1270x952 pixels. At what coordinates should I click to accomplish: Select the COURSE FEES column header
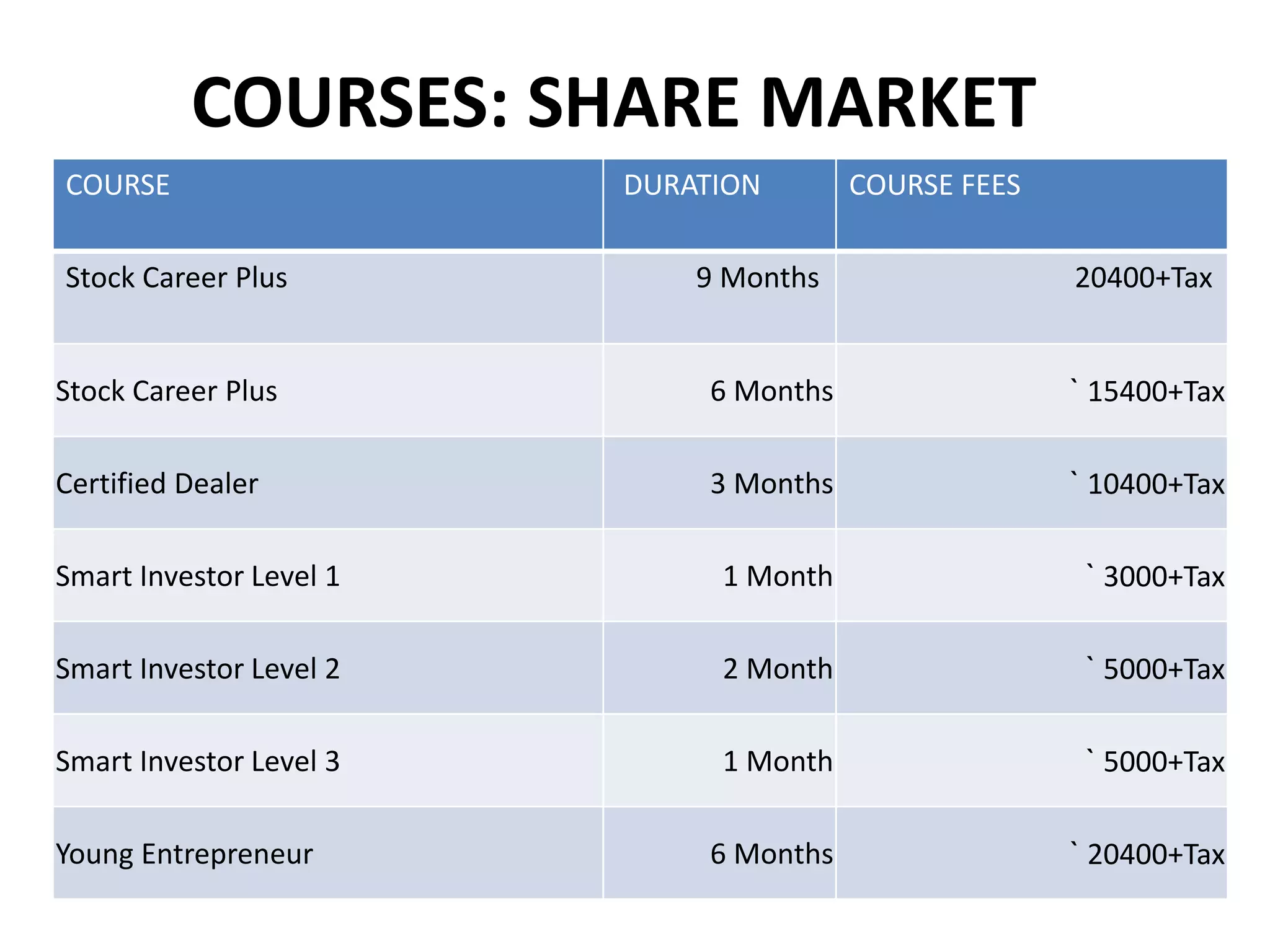(x=1031, y=204)
